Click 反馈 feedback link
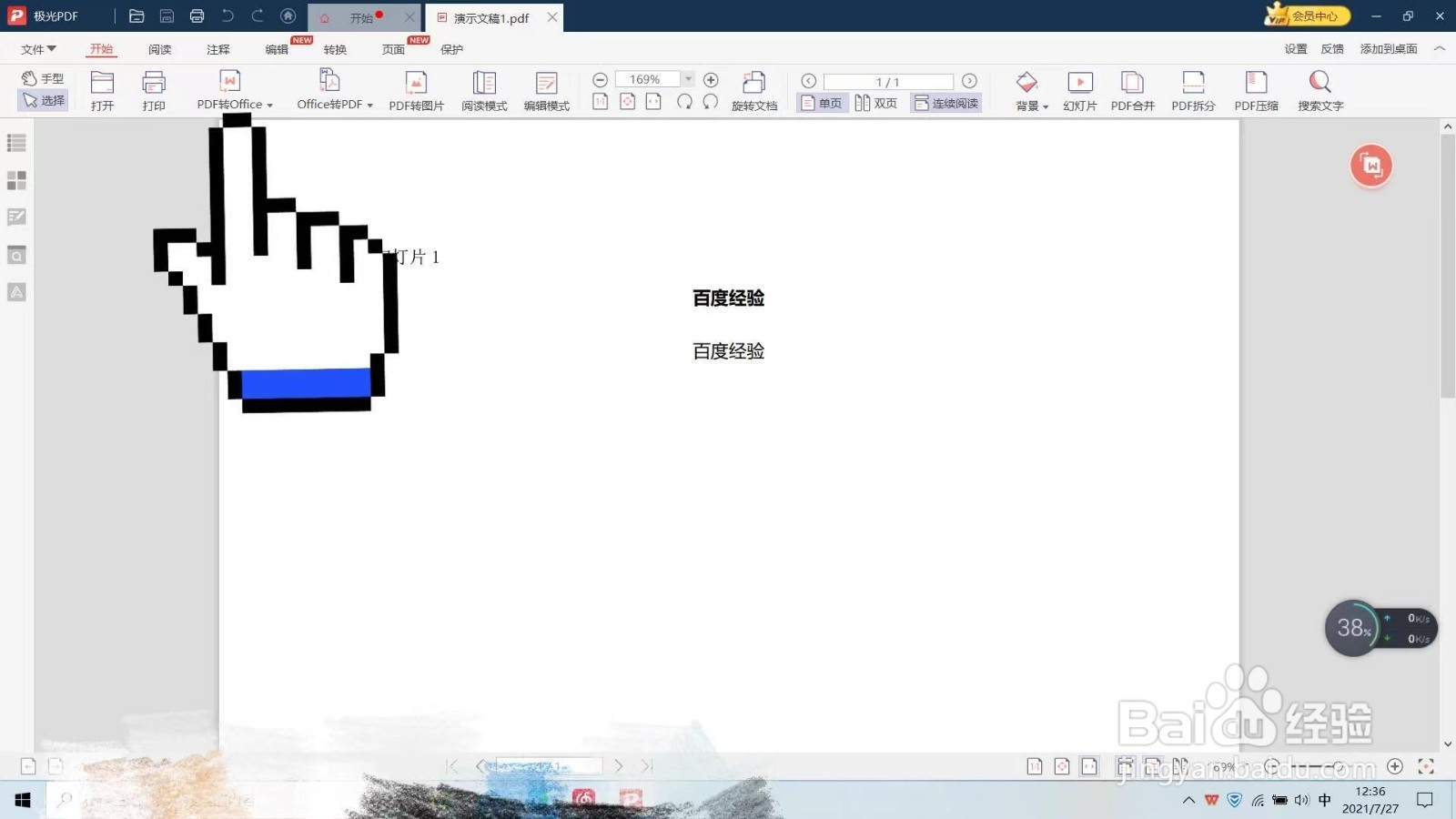The height and width of the screenshot is (819, 1456). tap(1332, 49)
